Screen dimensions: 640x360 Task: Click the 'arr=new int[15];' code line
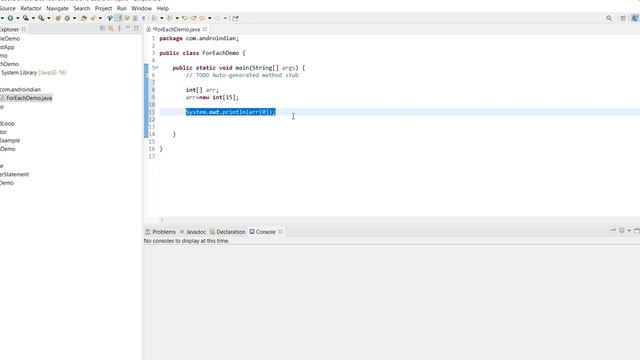(x=212, y=97)
